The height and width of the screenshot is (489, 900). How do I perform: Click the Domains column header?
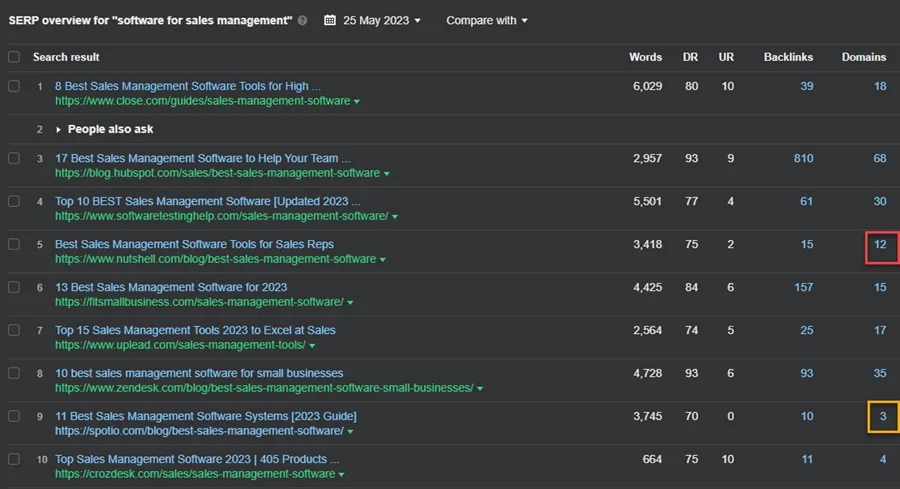pos(864,57)
